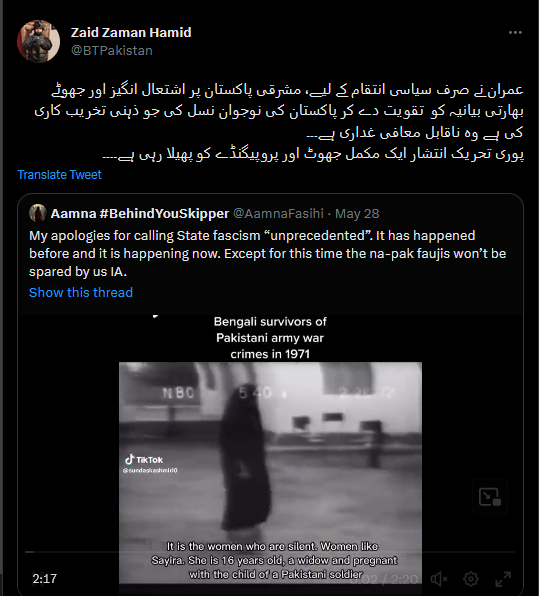Click the Show this thread link
539x596 pixels.
(81, 292)
